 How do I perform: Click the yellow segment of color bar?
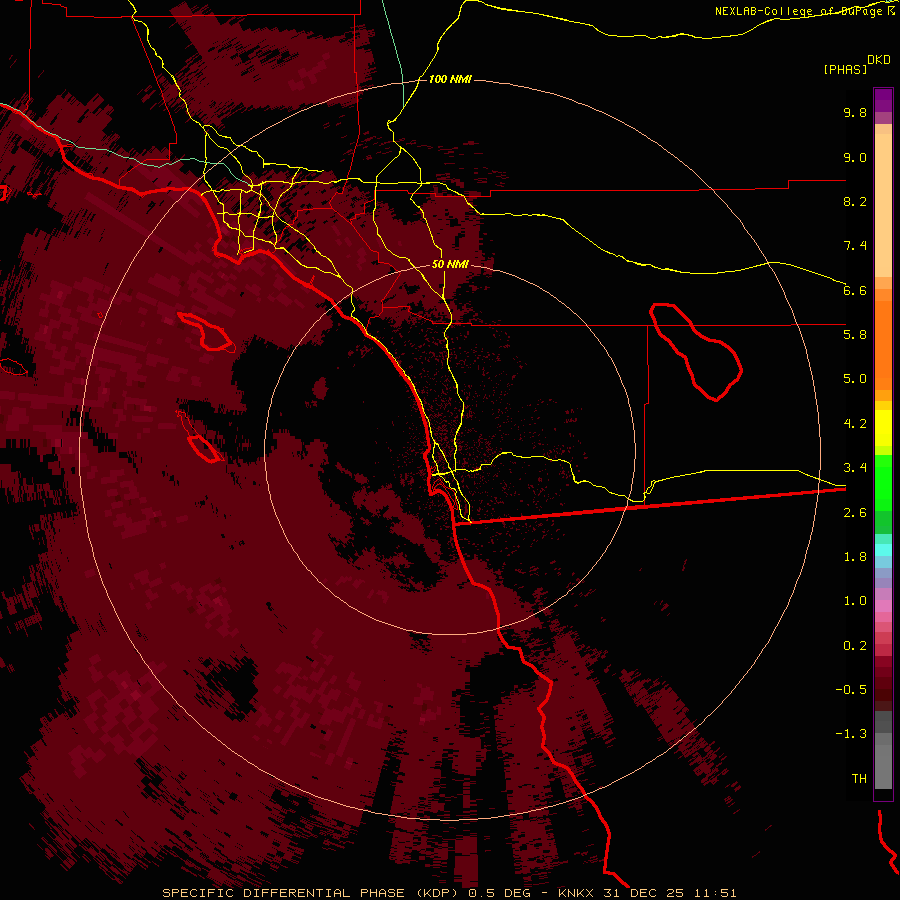[x=883, y=428]
